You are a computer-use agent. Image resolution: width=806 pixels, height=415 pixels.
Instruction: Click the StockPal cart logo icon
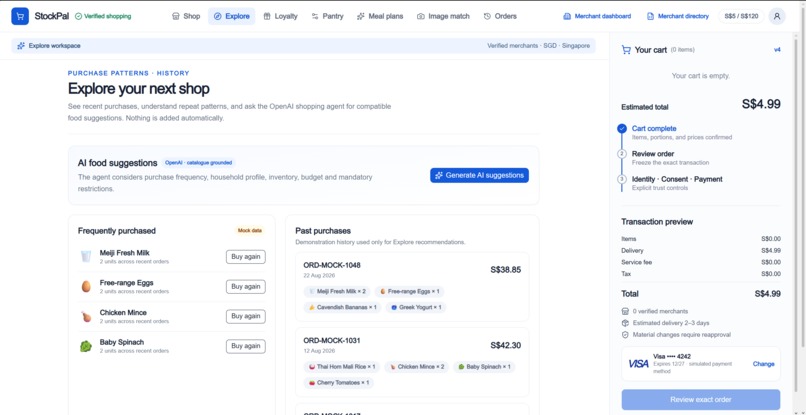(20, 16)
